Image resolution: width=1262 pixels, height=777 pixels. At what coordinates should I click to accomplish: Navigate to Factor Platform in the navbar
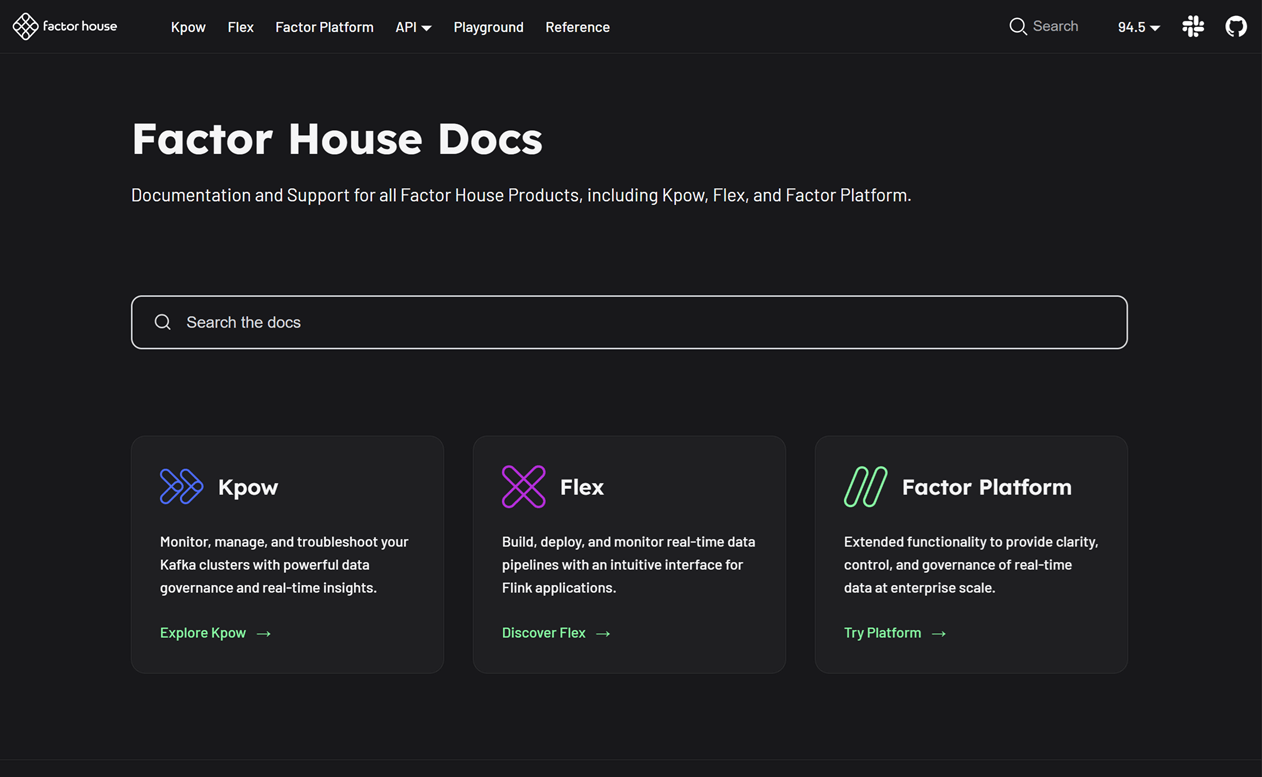coord(324,27)
